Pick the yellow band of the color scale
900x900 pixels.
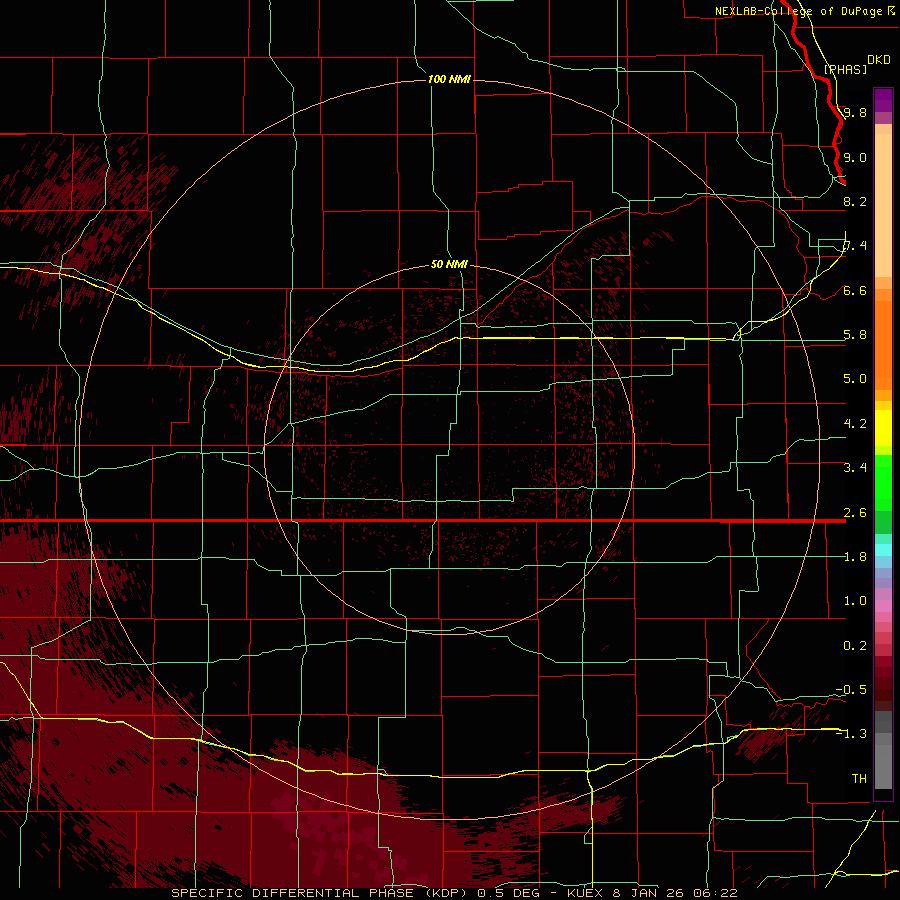coord(883,428)
